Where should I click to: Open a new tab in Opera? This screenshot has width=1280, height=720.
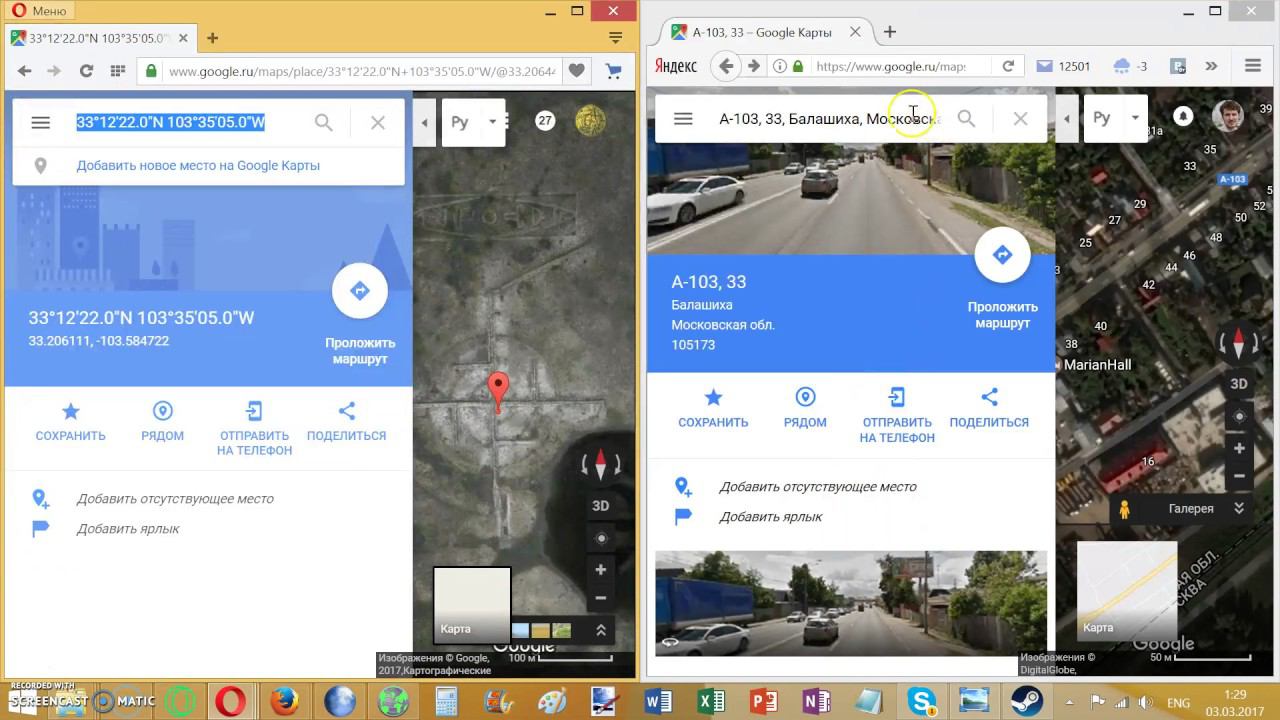tap(212, 38)
